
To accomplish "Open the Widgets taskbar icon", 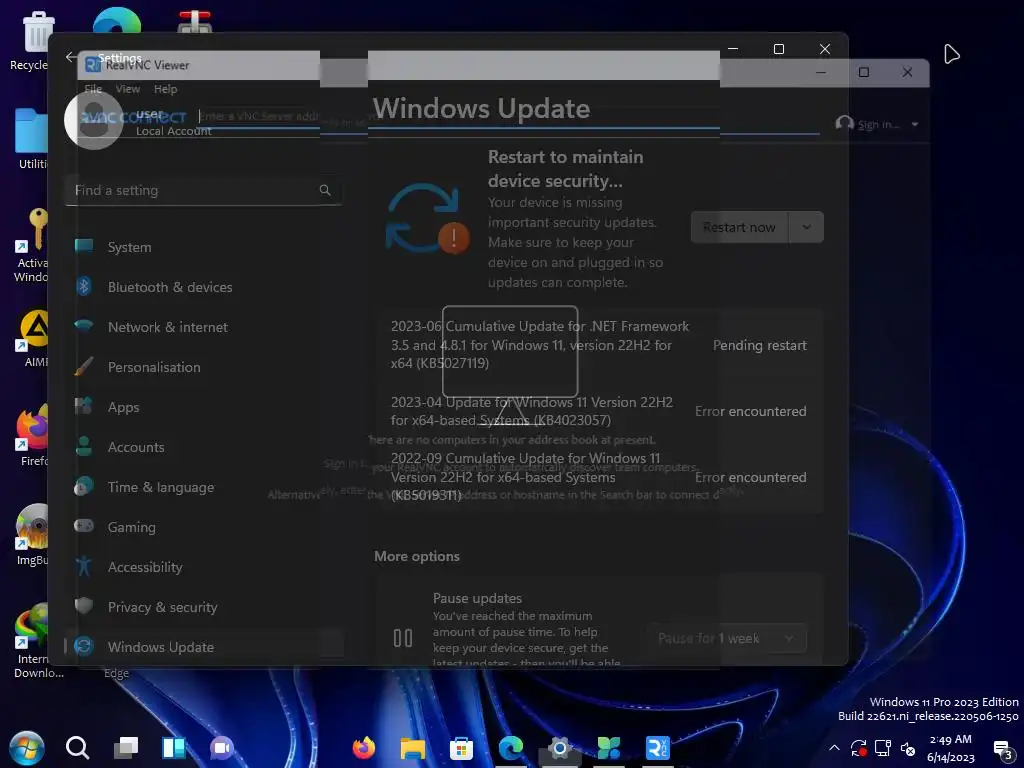I will pos(174,747).
